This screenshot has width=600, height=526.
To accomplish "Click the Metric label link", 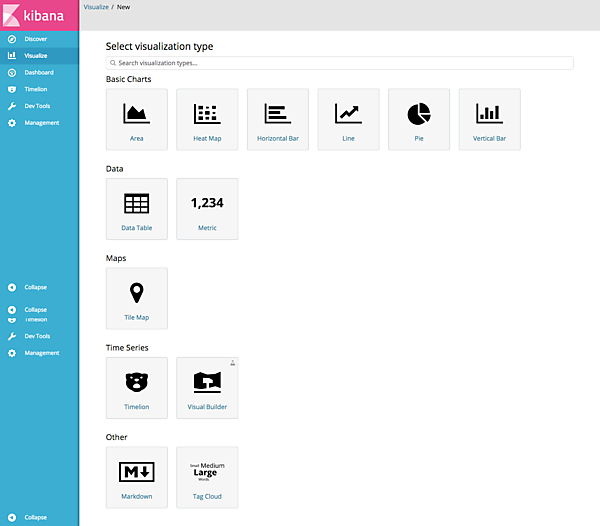I will click(207, 228).
